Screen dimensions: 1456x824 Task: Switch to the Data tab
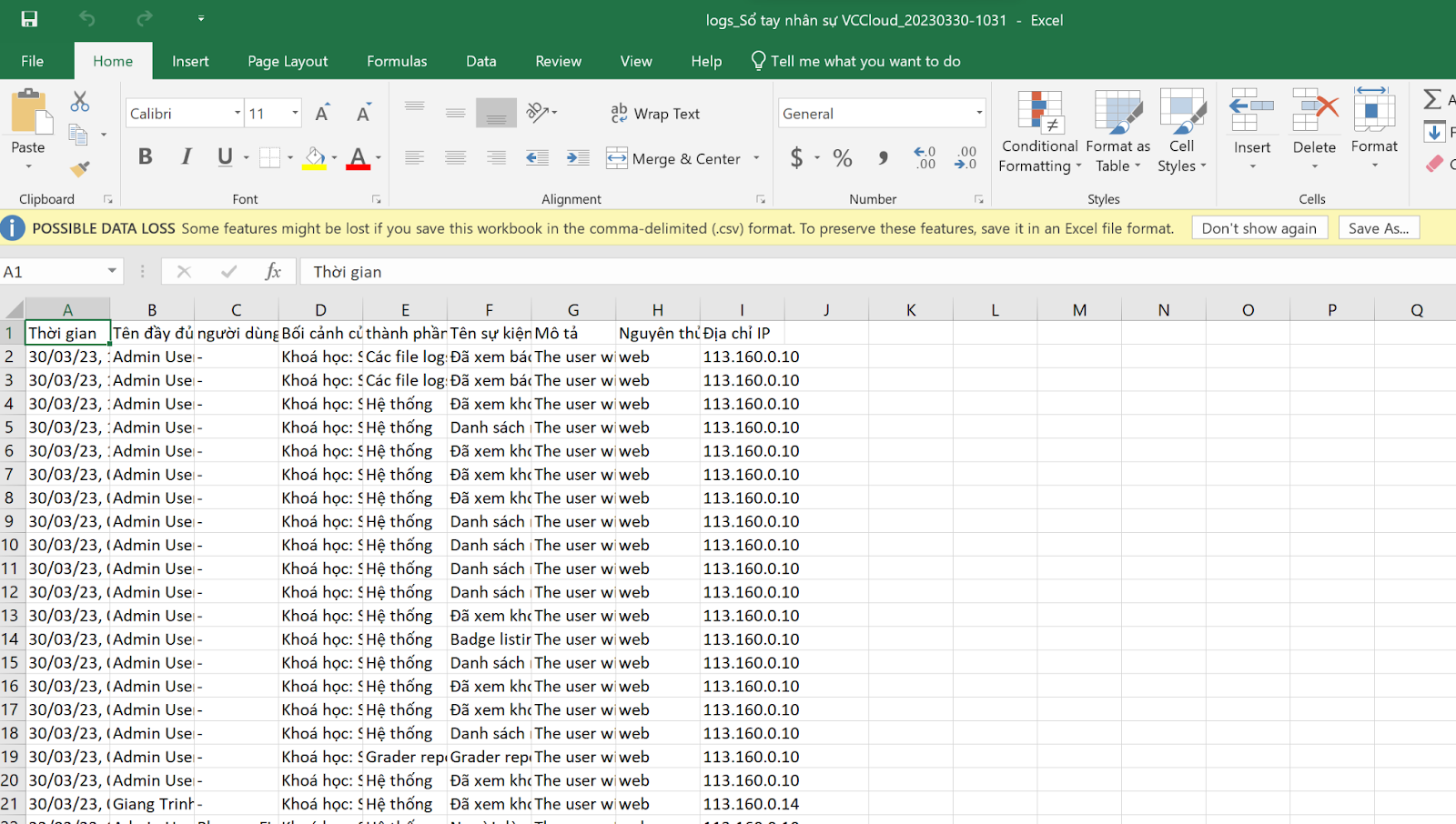pos(481,61)
